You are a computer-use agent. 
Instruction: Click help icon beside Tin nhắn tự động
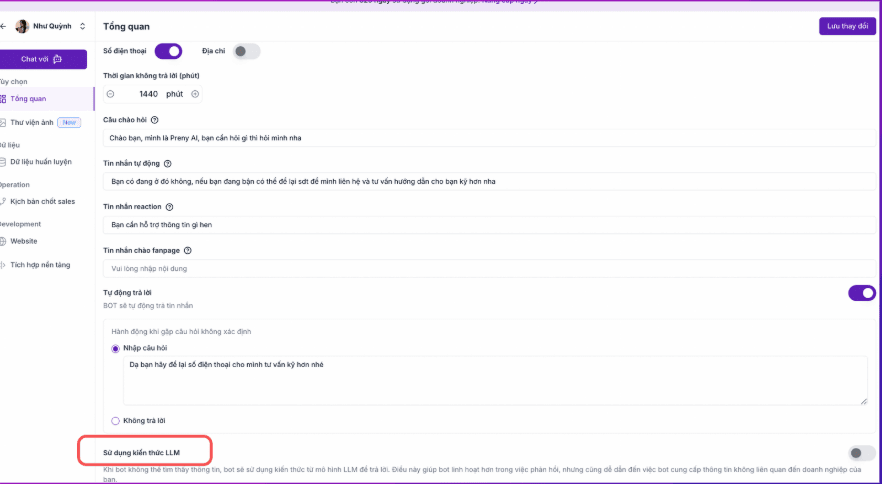pyautogui.click(x=167, y=163)
